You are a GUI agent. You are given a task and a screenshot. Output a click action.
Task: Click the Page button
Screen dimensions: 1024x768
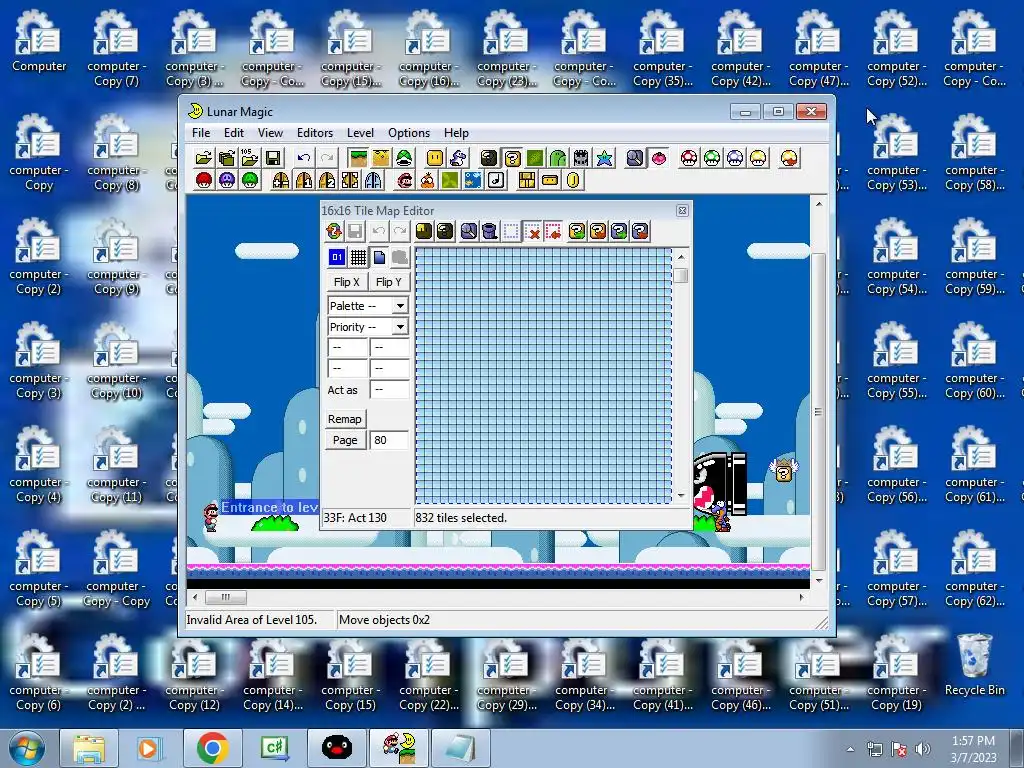point(345,440)
